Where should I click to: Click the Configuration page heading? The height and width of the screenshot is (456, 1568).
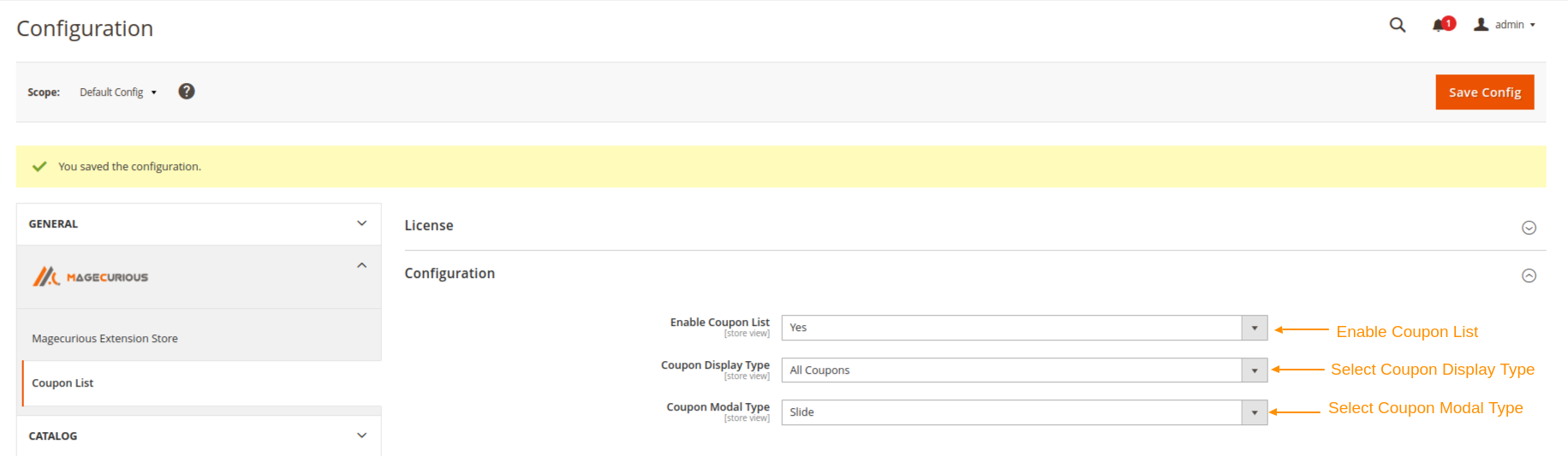pos(85,28)
